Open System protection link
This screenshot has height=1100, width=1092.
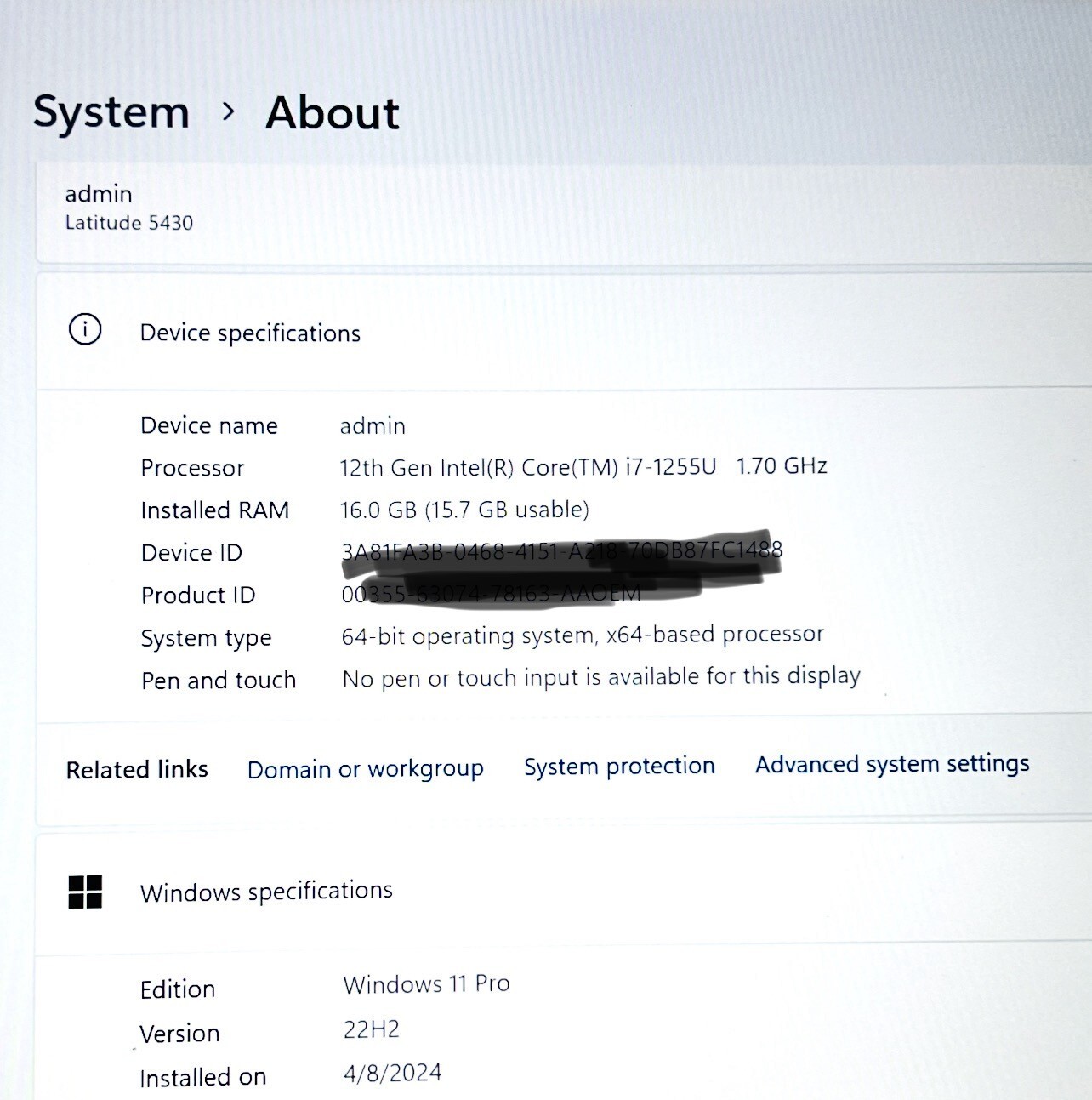click(619, 767)
